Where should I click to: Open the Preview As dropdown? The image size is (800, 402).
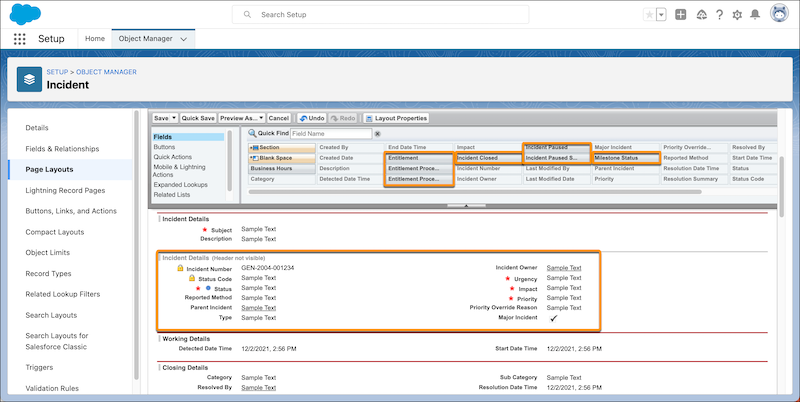point(242,118)
